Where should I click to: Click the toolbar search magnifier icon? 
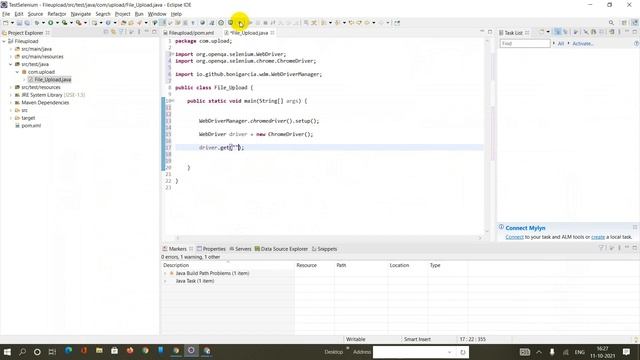(611, 23)
